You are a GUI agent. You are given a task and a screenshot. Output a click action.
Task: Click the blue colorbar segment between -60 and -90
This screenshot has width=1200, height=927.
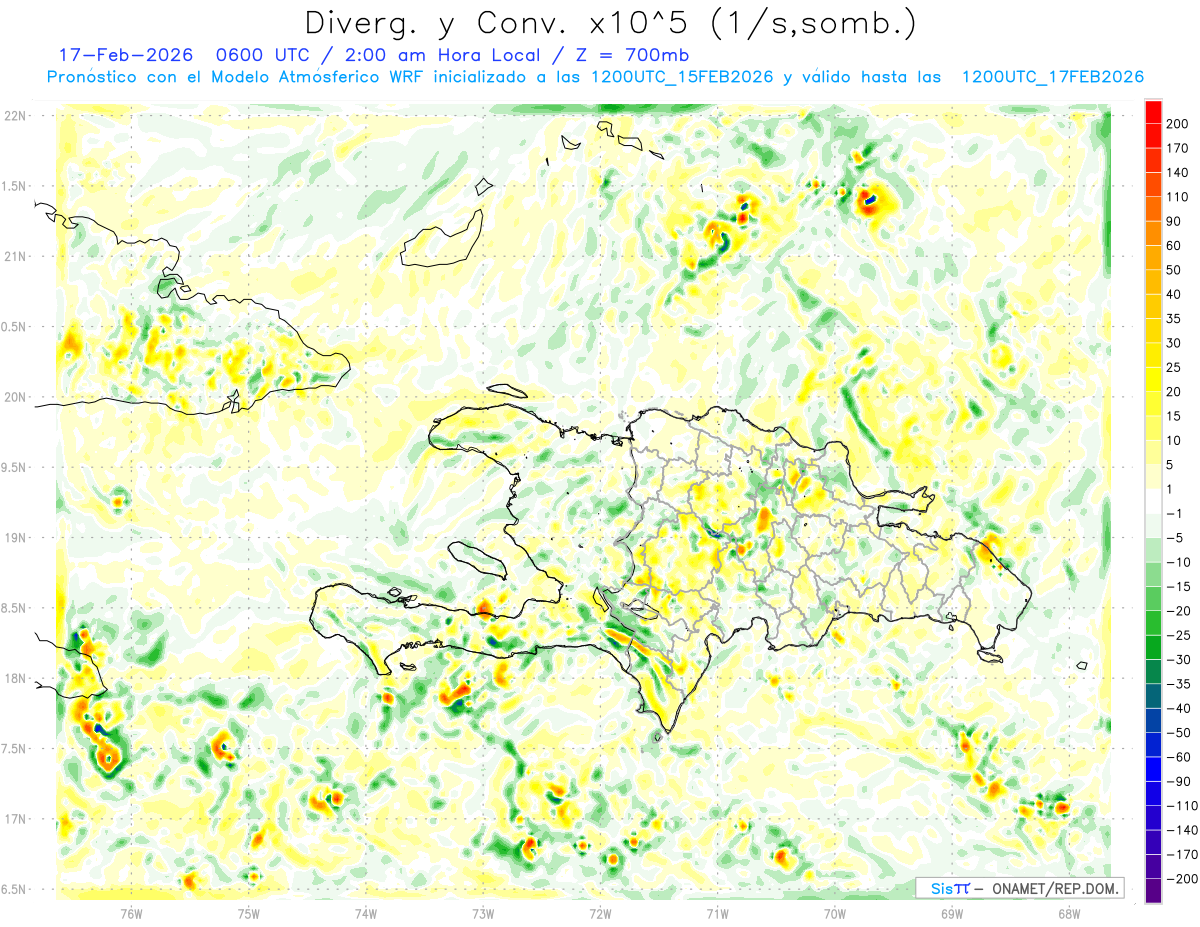[1153, 769]
